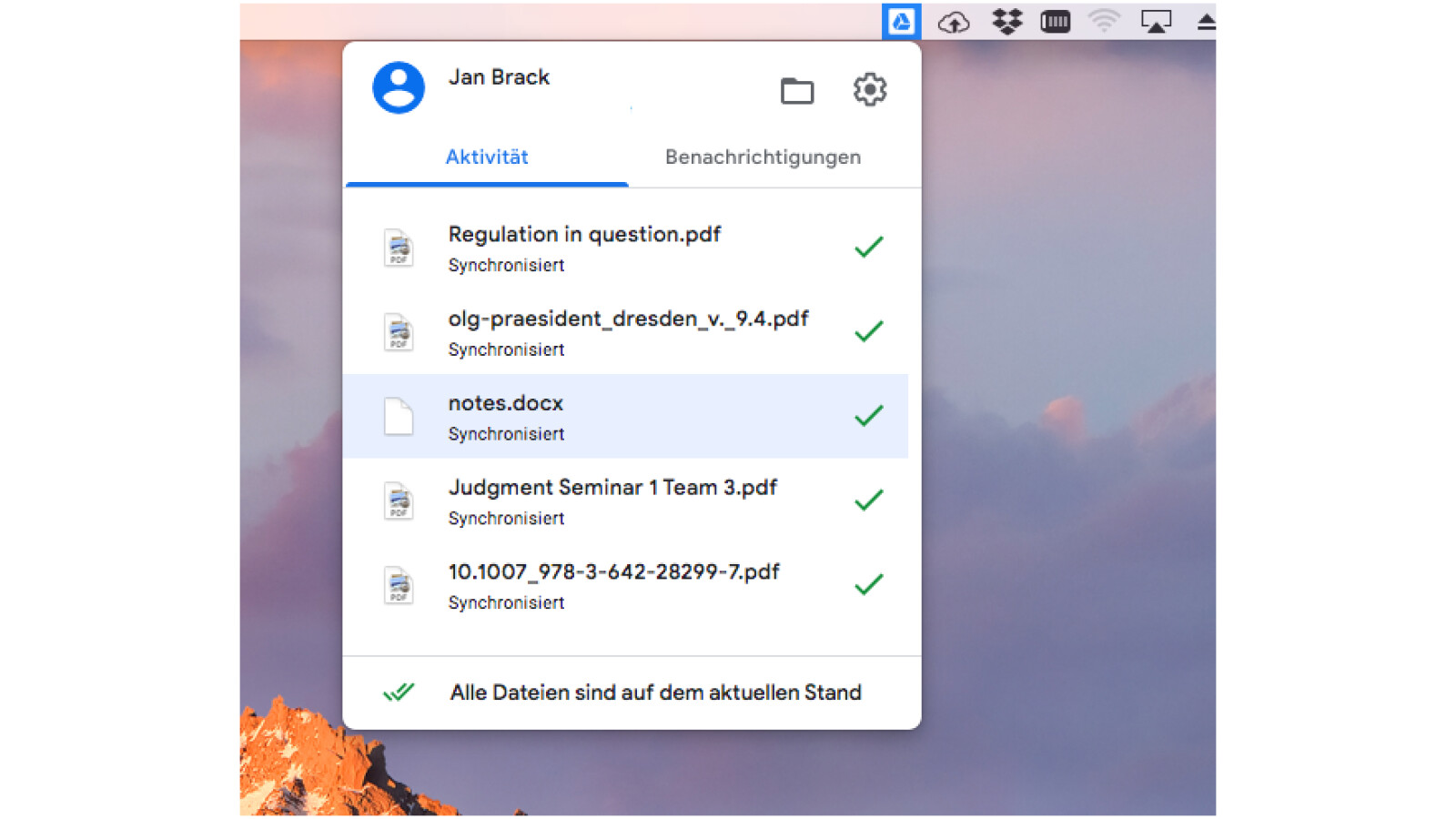This screenshot has width=1456, height=819.
Task: Open Regulation in question.pdf entry
Action: point(584,235)
